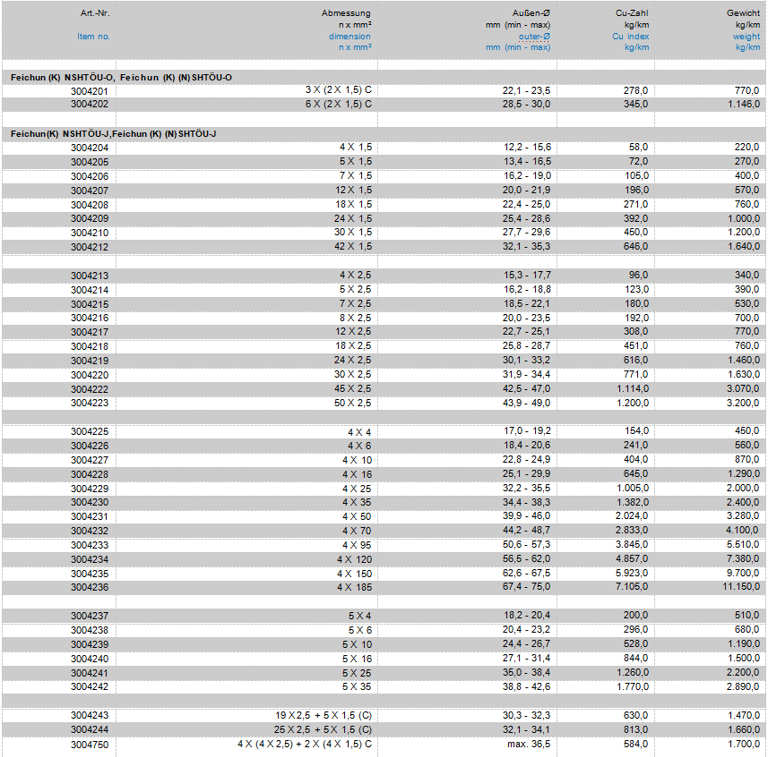
Task: Click outer diameter 22,7 - 25,1
Action: click(x=526, y=331)
